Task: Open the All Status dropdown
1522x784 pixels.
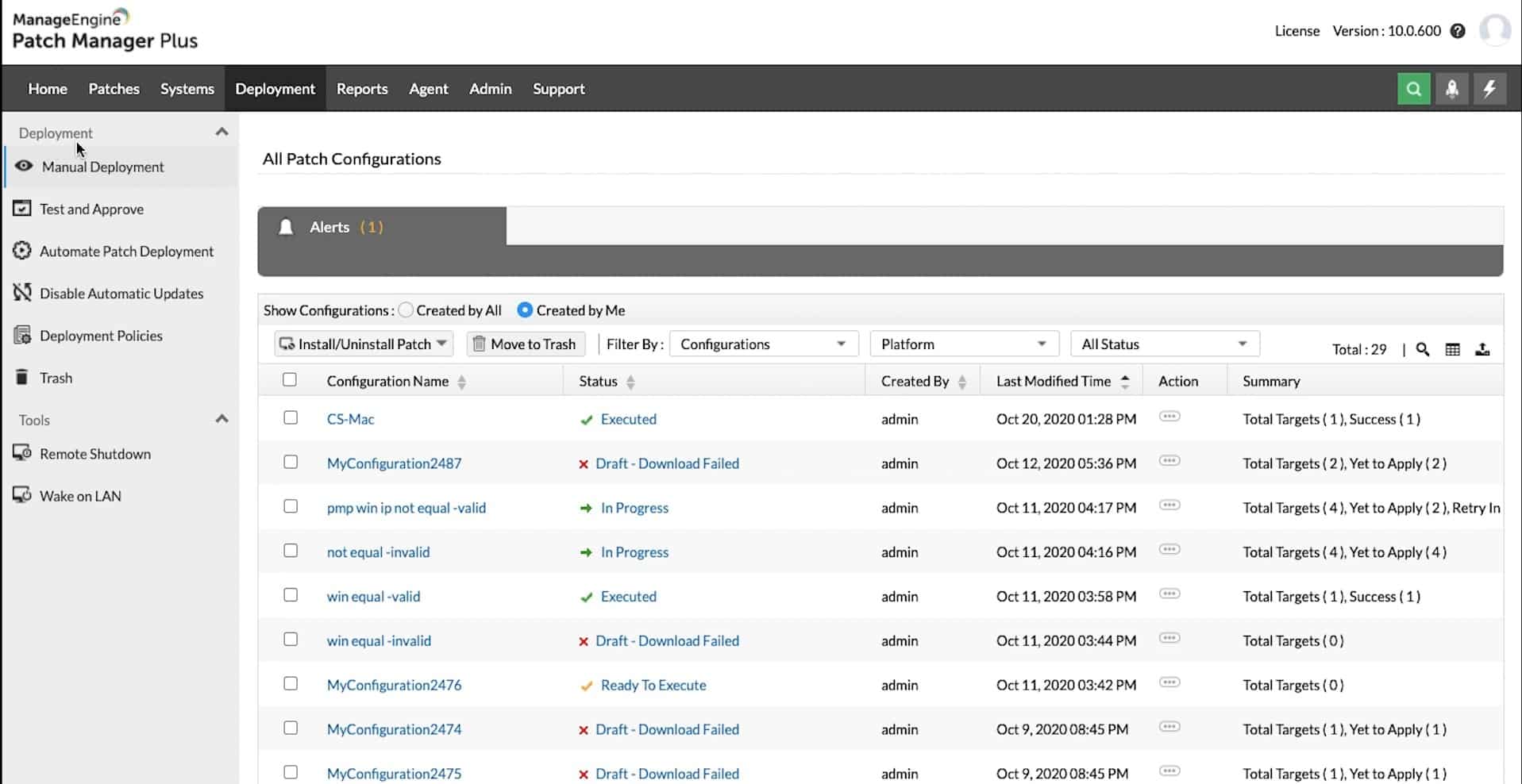Action: point(1165,344)
